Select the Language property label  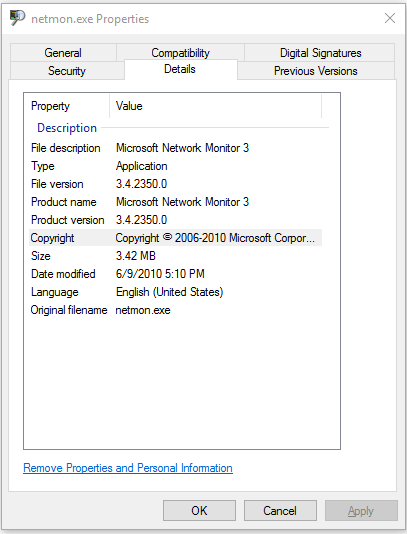[54, 292]
